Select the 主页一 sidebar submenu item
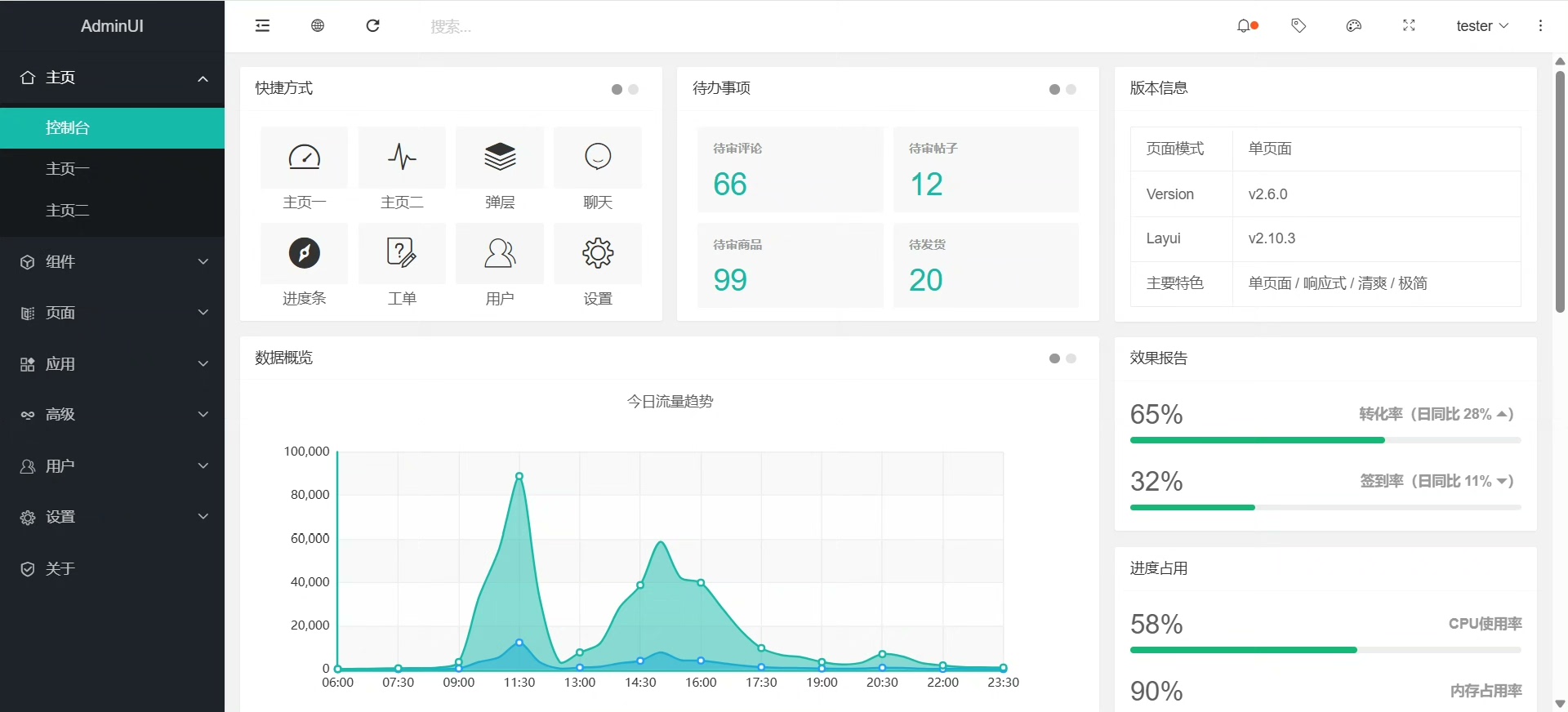1568x712 pixels. tap(112, 169)
